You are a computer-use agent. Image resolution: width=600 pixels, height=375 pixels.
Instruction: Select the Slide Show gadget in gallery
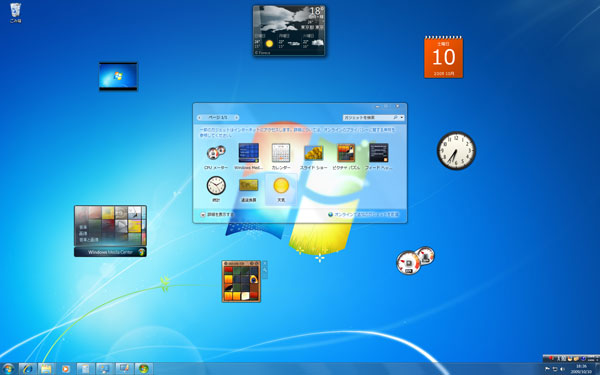click(x=313, y=157)
